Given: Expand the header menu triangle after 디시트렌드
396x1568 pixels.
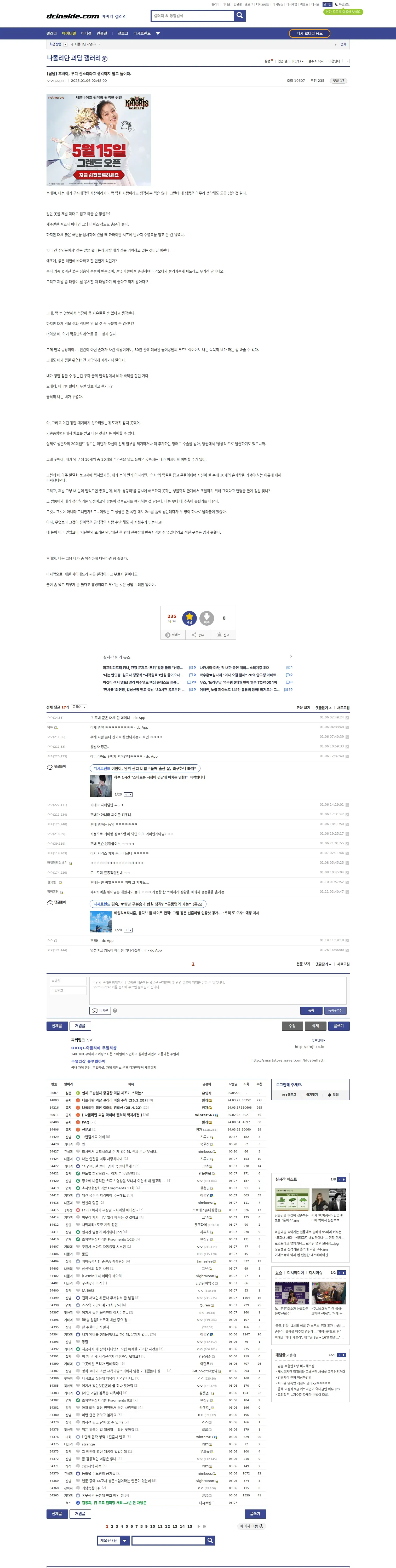Looking at the screenshot, I should pos(158,33).
